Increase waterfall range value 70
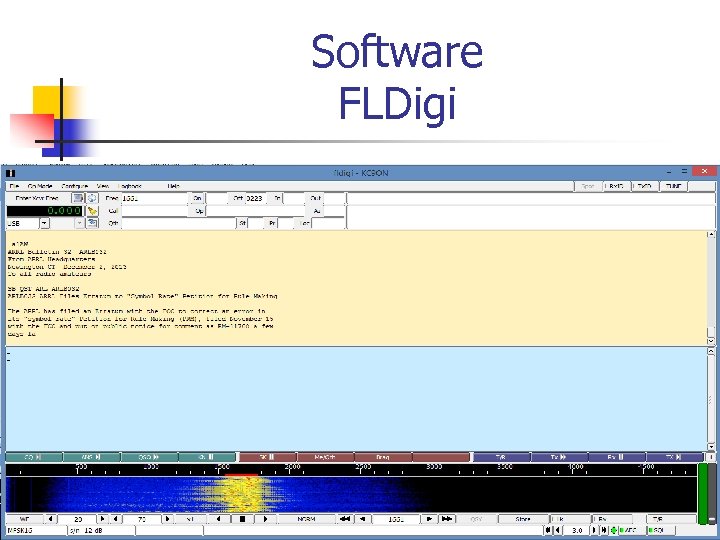The height and width of the screenshot is (540, 720). [x=168, y=519]
